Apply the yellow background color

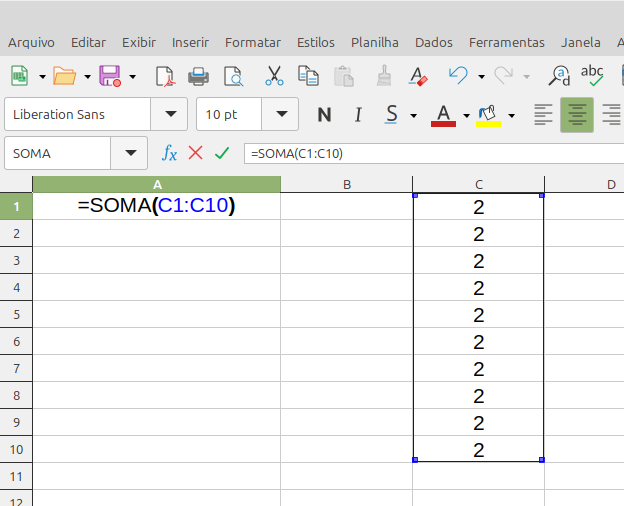click(x=488, y=115)
